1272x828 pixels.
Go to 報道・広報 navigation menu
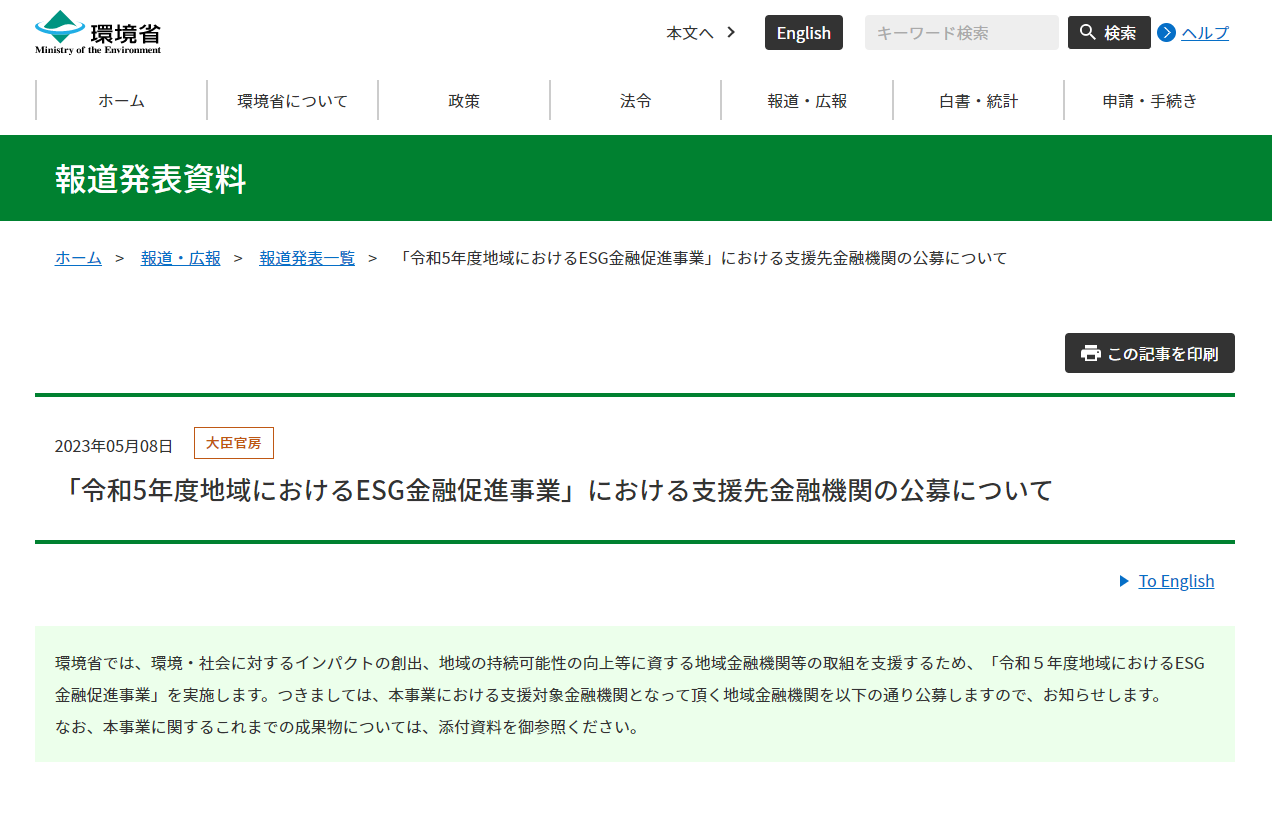coord(807,100)
